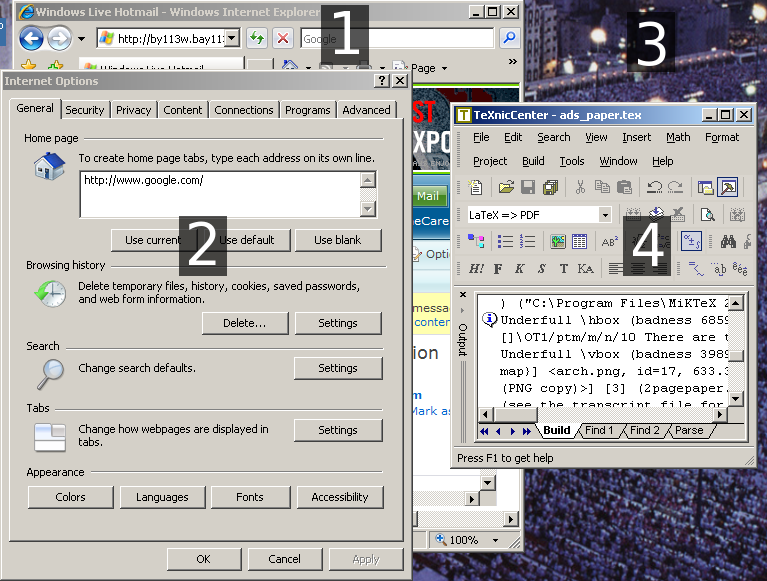
Task: Insert enumerate numbered list icon
Action: (x=527, y=241)
